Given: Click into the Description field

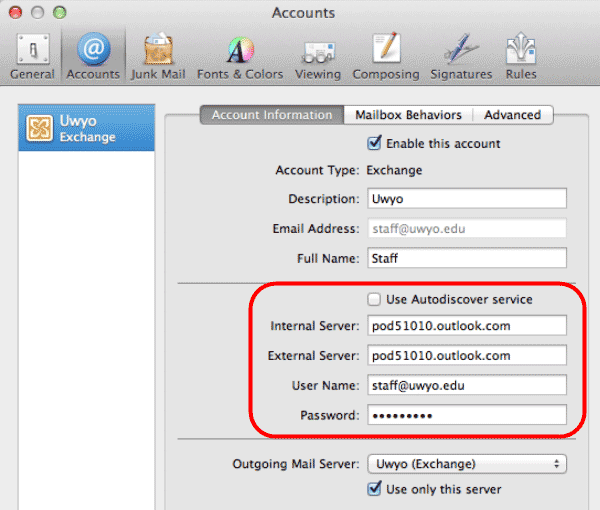Looking at the screenshot, I should pyautogui.click(x=467, y=198).
